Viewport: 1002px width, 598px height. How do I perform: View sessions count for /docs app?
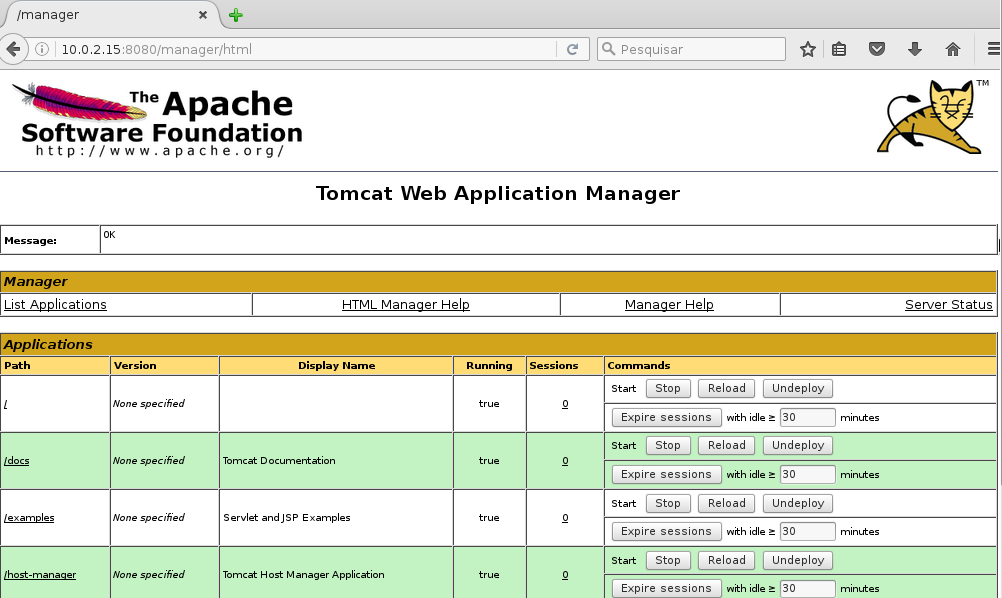[x=565, y=461]
